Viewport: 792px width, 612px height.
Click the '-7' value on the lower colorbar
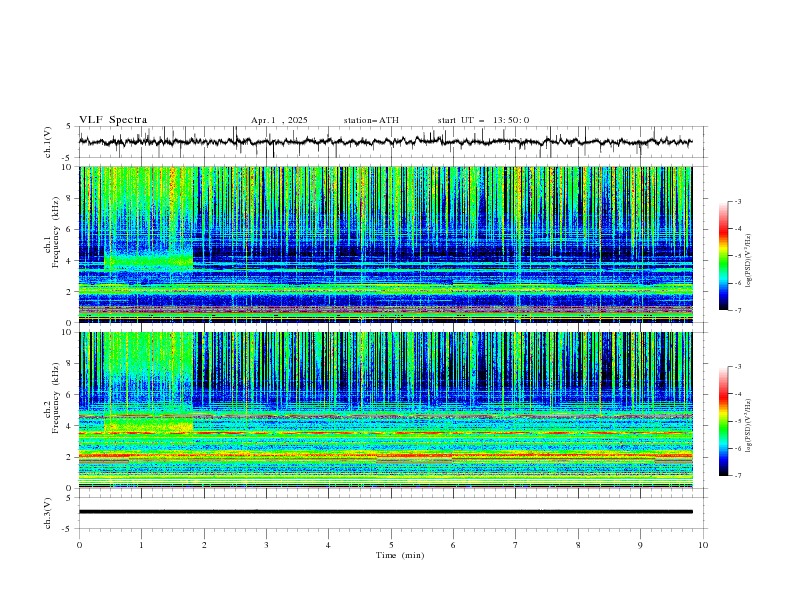[x=737, y=476]
